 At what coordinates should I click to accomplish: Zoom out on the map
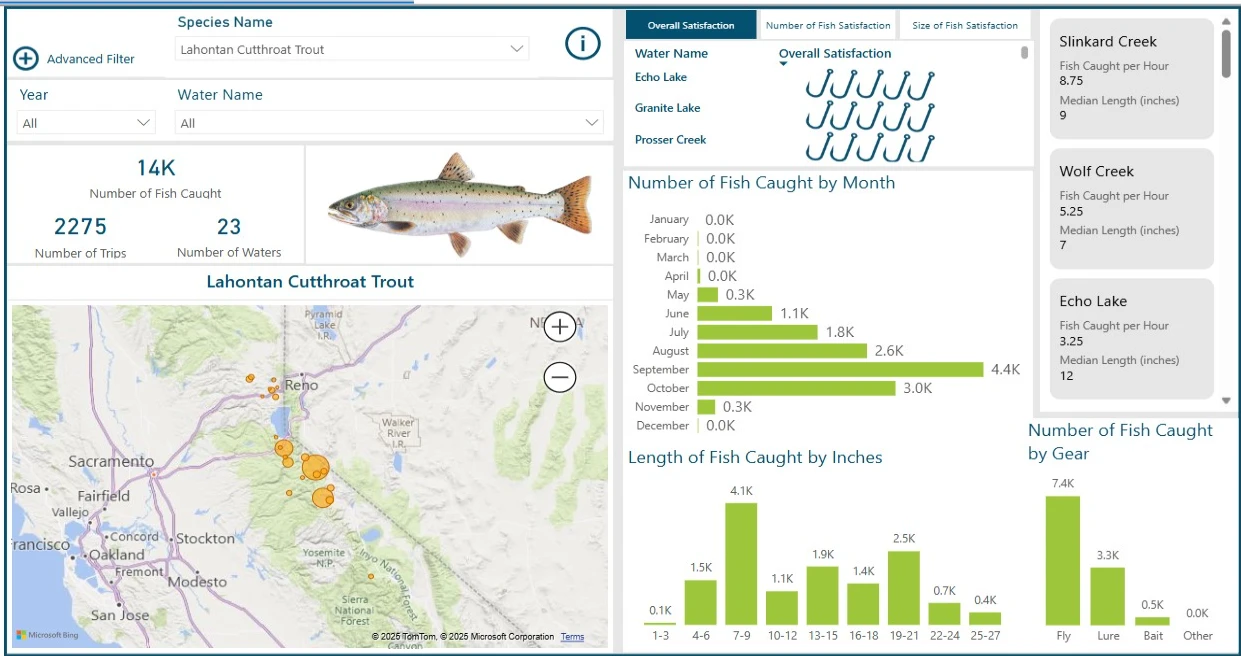point(560,377)
